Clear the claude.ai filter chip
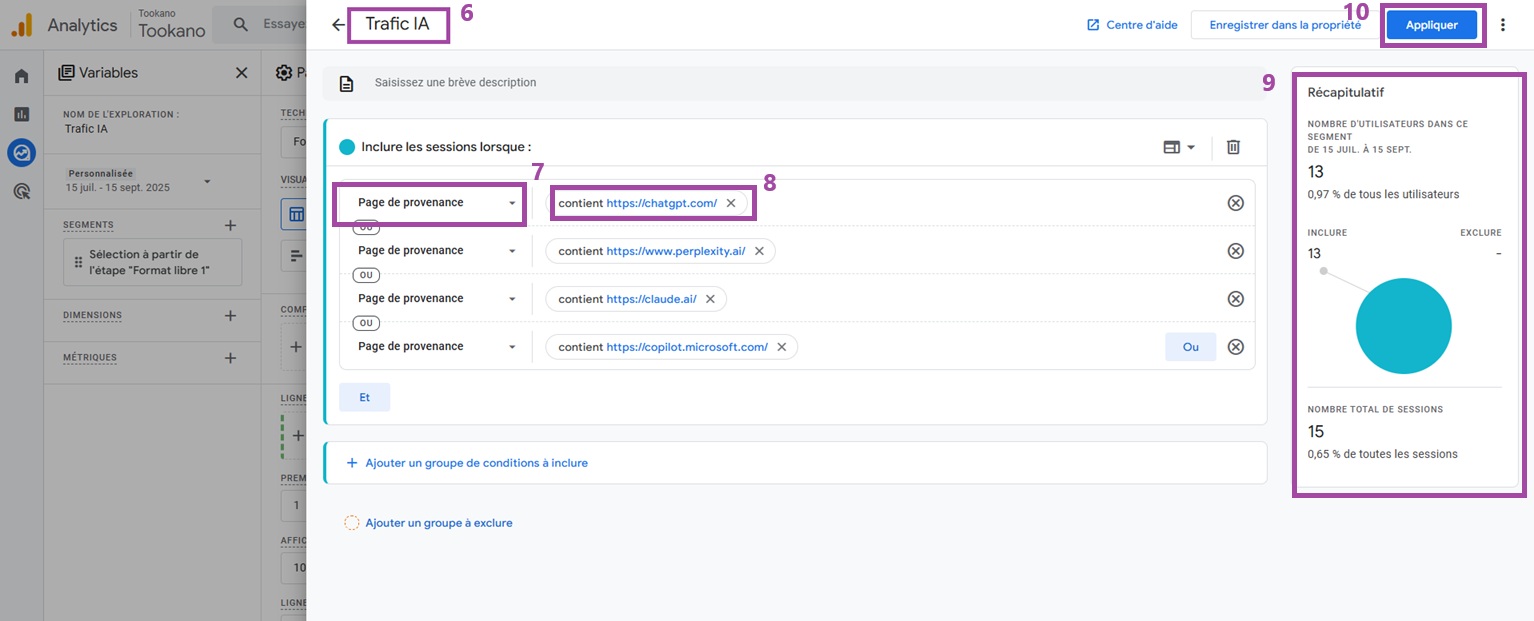The height and width of the screenshot is (621, 1534). click(710, 299)
